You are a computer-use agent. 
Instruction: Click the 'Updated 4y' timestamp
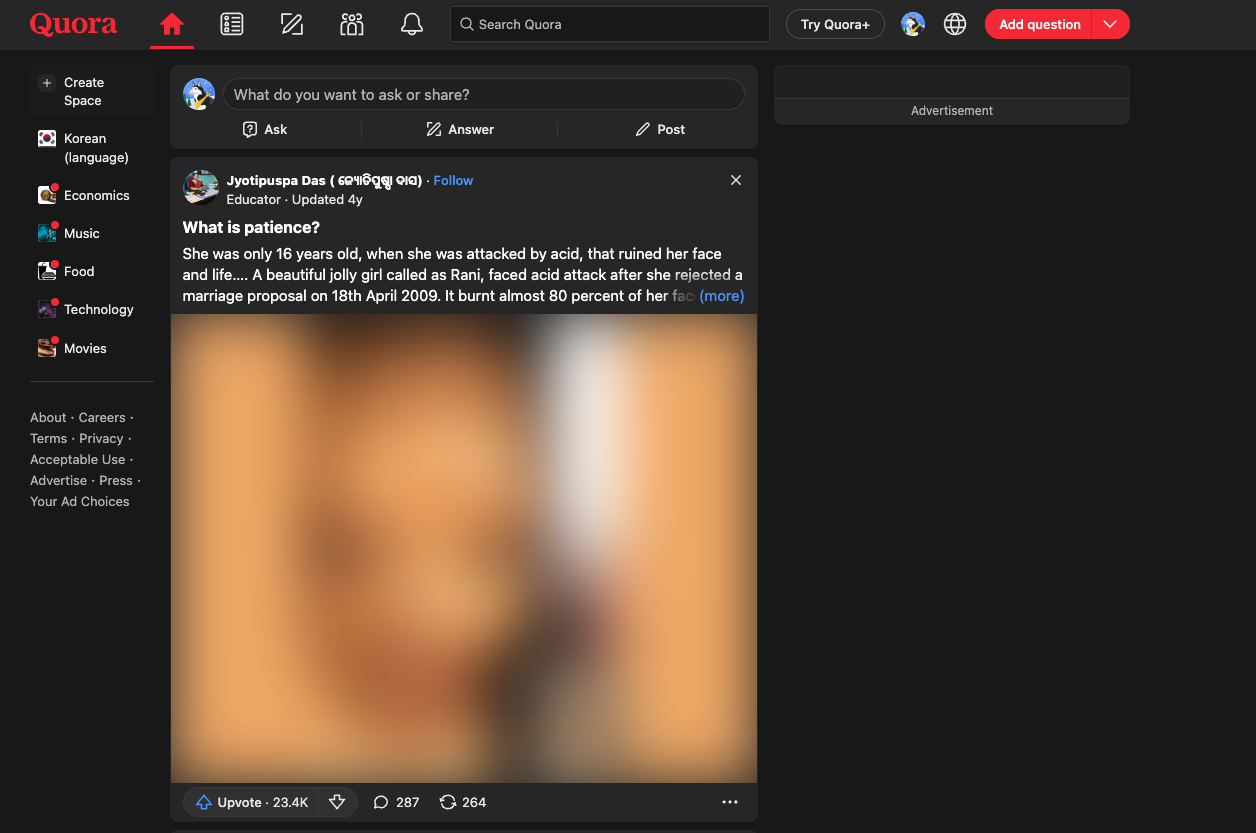coord(327,200)
